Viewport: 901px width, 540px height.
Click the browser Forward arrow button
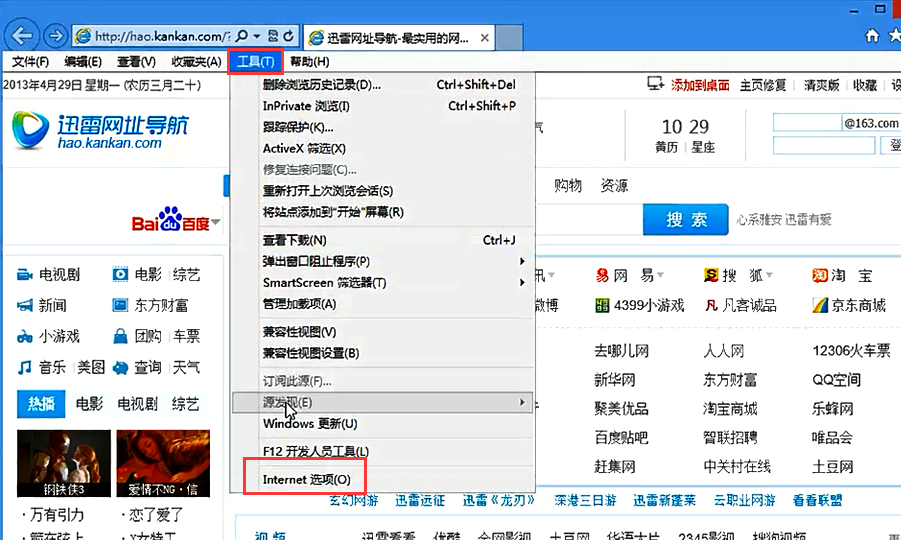[x=55, y=36]
